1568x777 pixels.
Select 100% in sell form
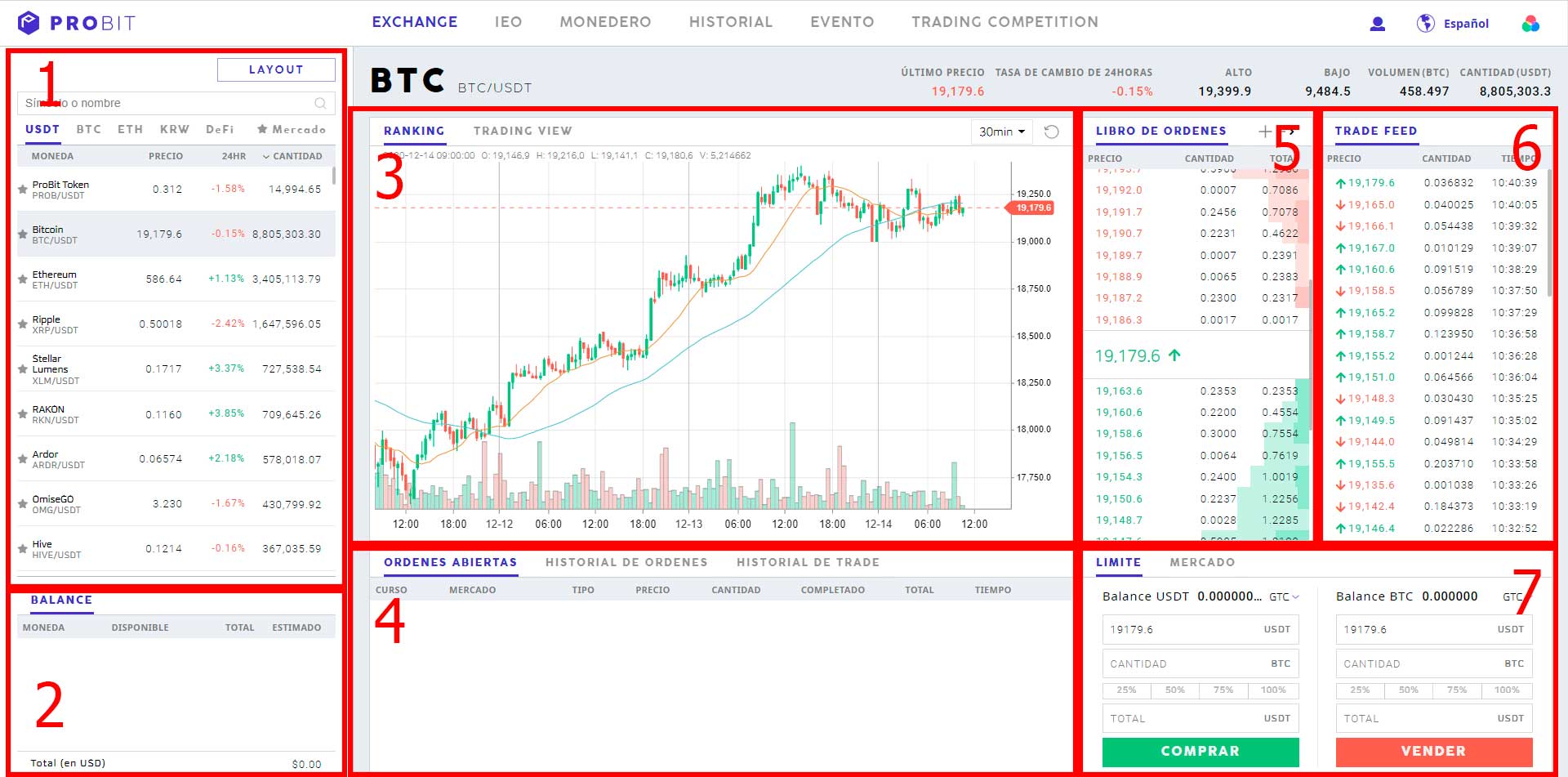click(x=1507, y=690)
